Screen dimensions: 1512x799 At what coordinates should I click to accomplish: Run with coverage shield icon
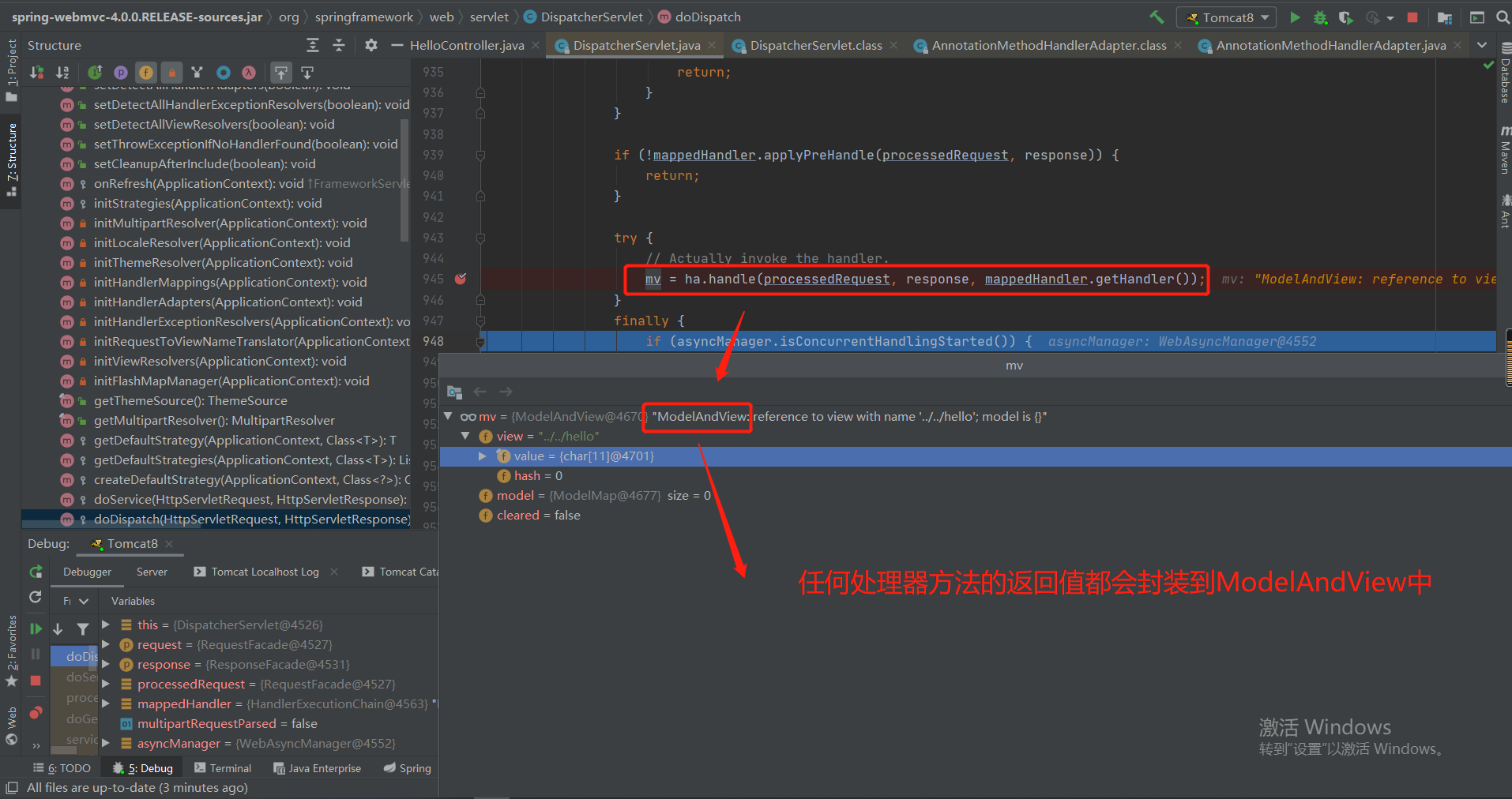click(x=1345, y=17)
